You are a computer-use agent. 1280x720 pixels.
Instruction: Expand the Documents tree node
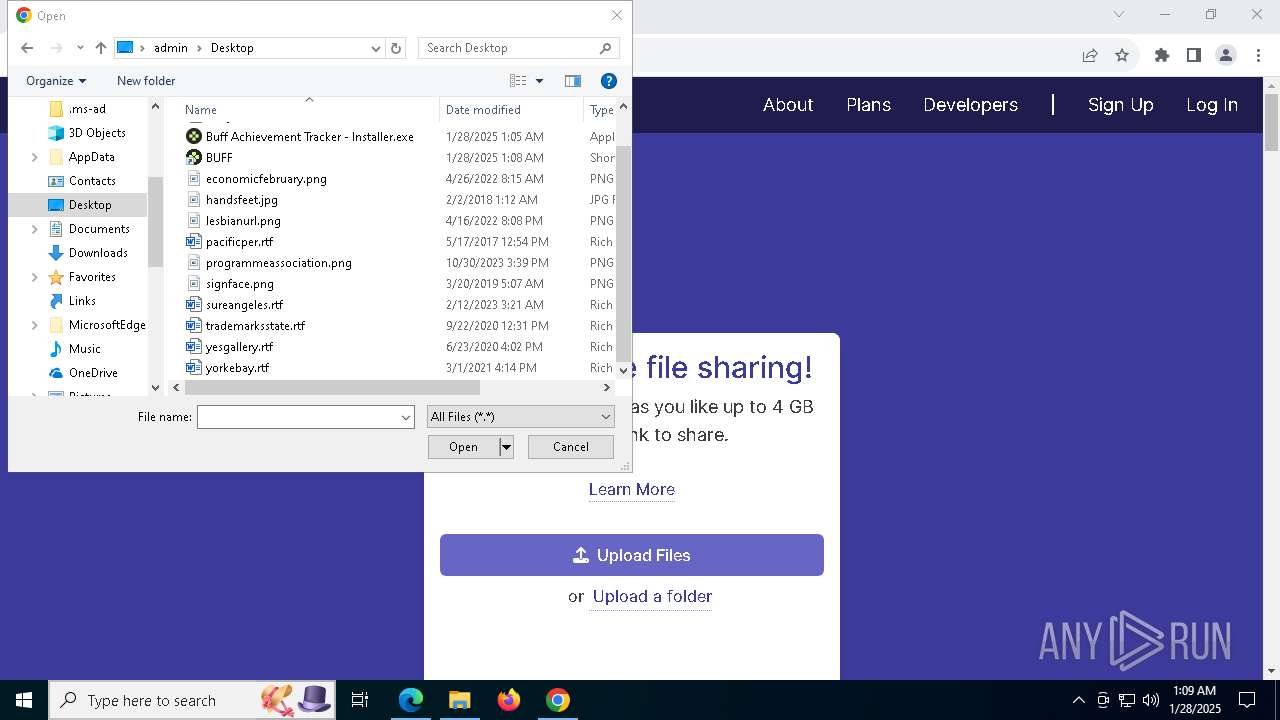click(x=35, y=229)
